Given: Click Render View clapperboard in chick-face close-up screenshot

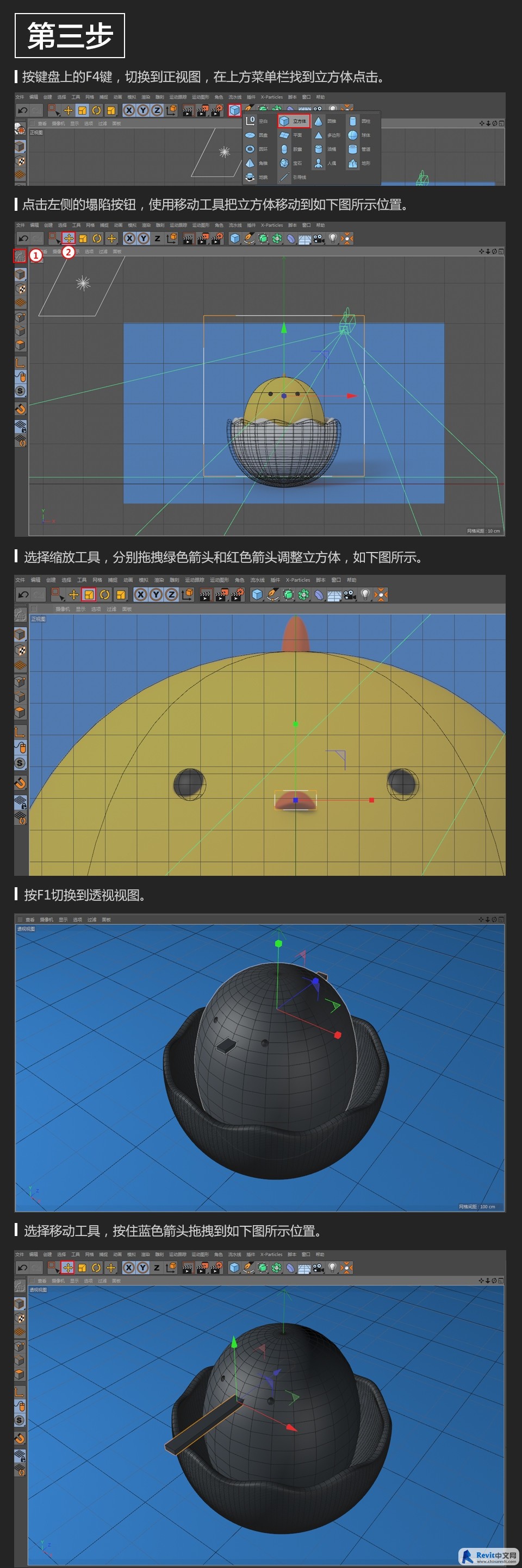Looking at the screenshot, I should [x=206, y=595].
